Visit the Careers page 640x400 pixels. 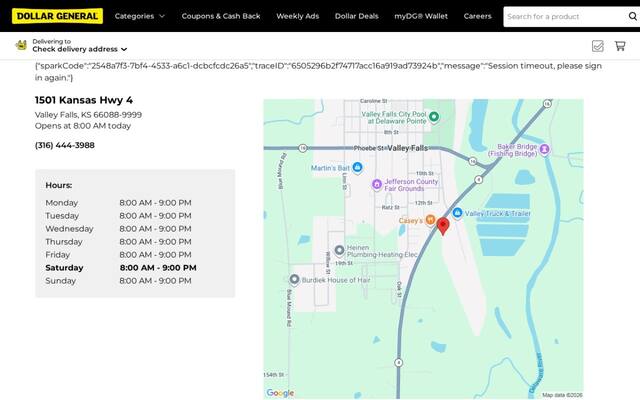point(478,16)
